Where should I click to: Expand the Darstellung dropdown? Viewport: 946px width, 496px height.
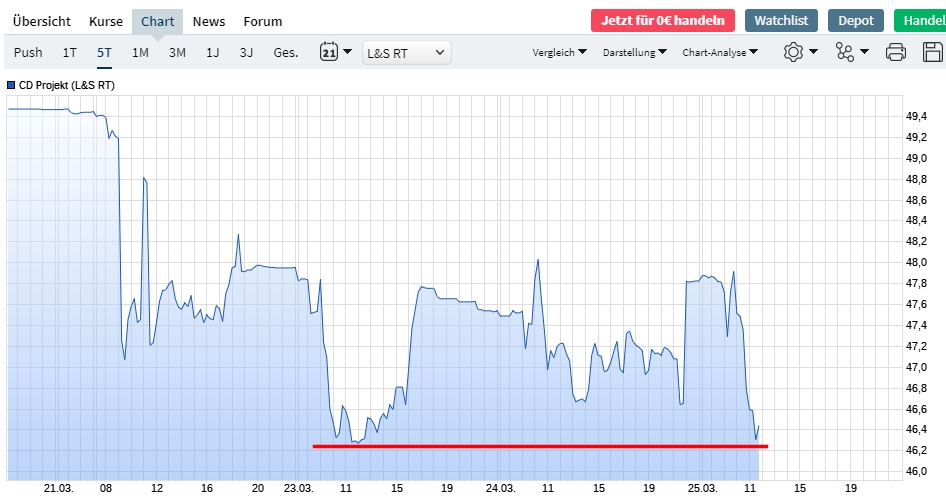point(635,52)
